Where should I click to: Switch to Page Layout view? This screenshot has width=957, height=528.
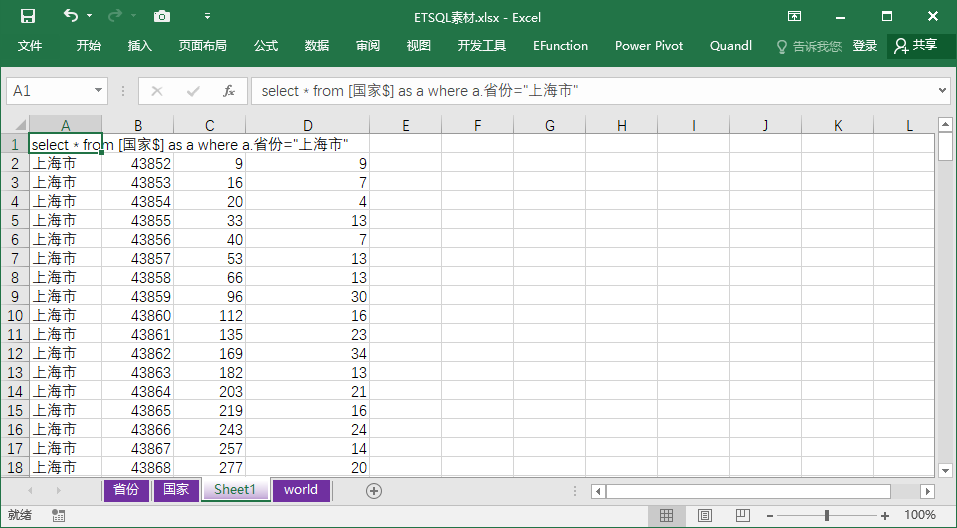705,515
